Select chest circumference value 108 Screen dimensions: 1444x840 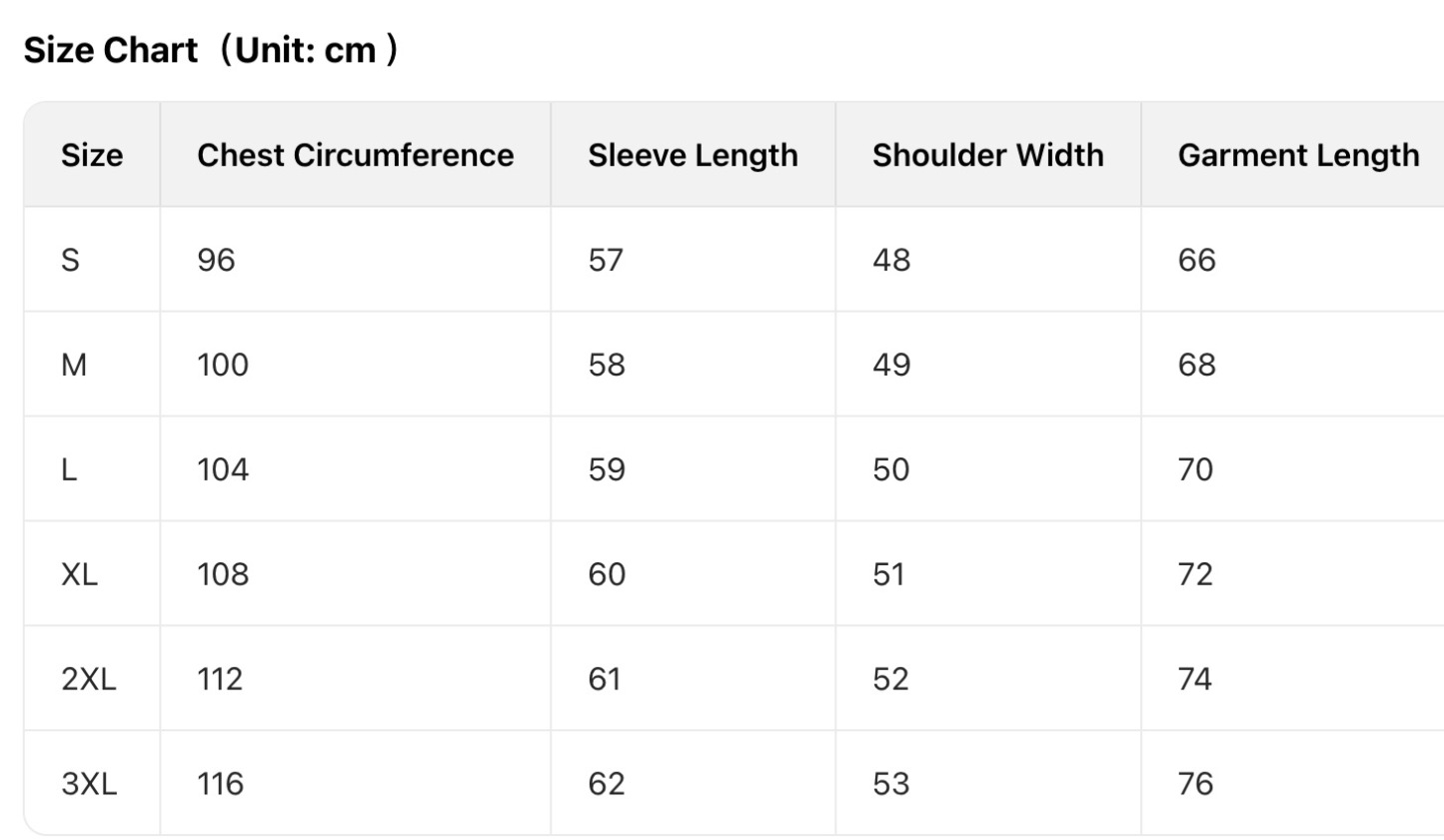click(x=223, y=574)
